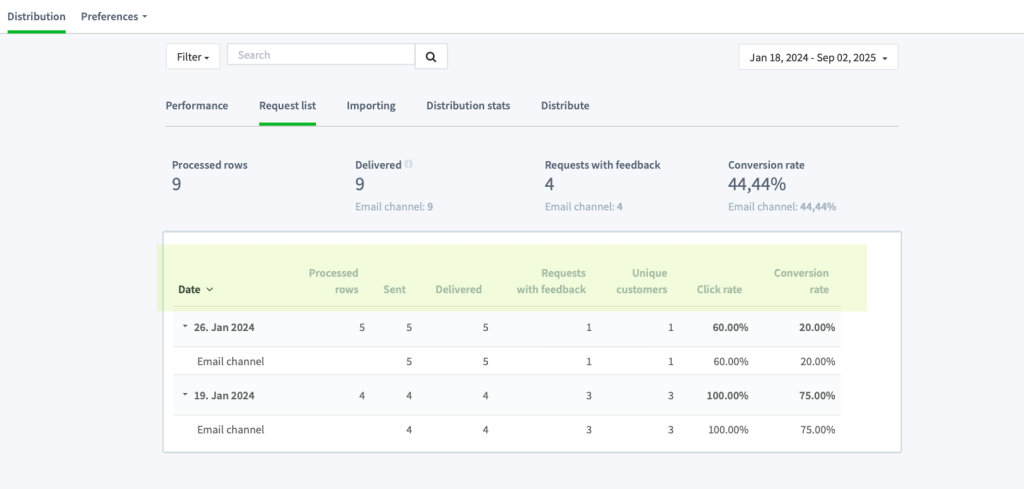The width and height of the screenshot is (1024, 489).
Task: Open the Filter dropdown
Action: (x=193, y=57)
